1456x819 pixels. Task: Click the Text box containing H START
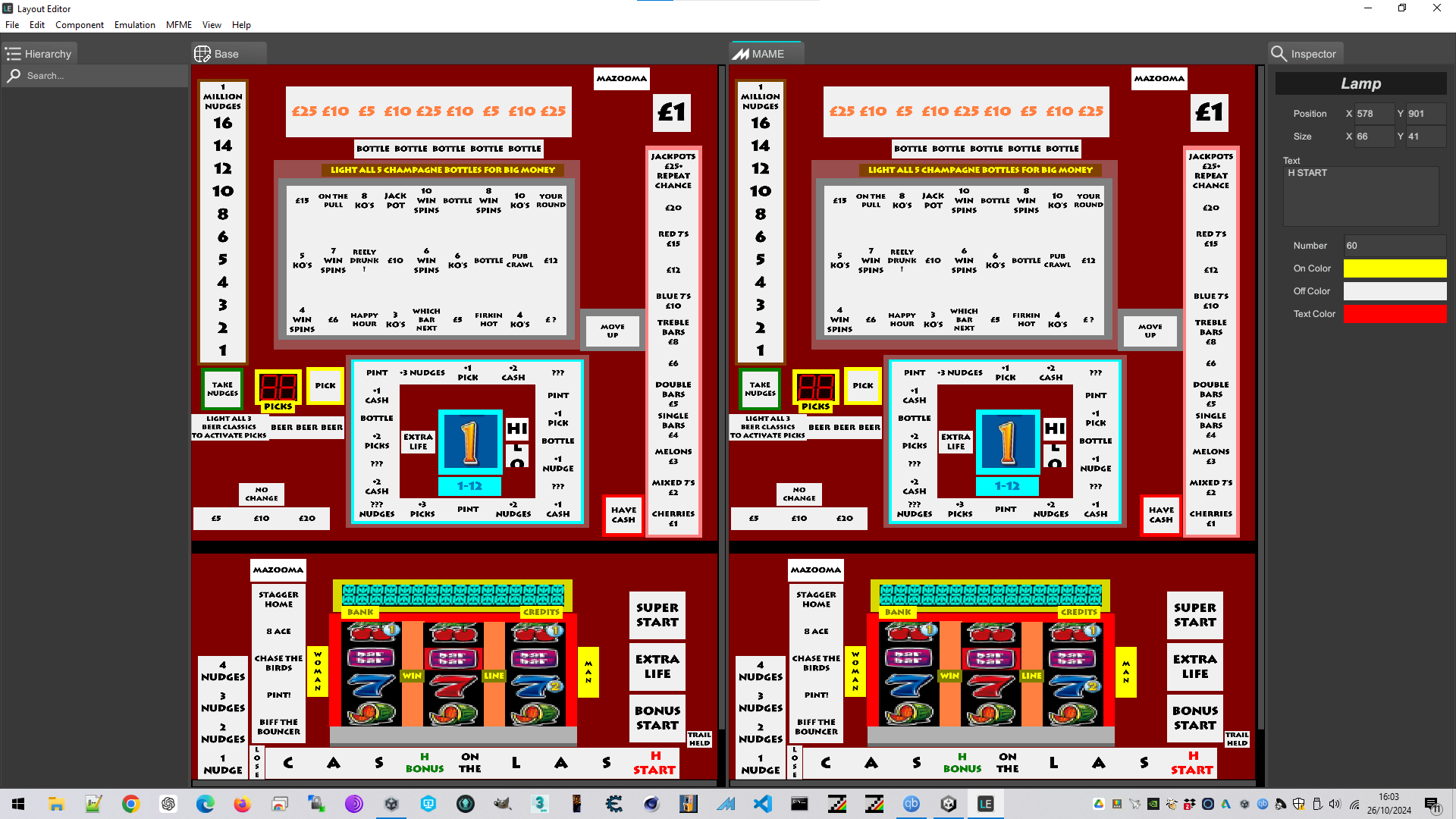[x=1360, y=196]
